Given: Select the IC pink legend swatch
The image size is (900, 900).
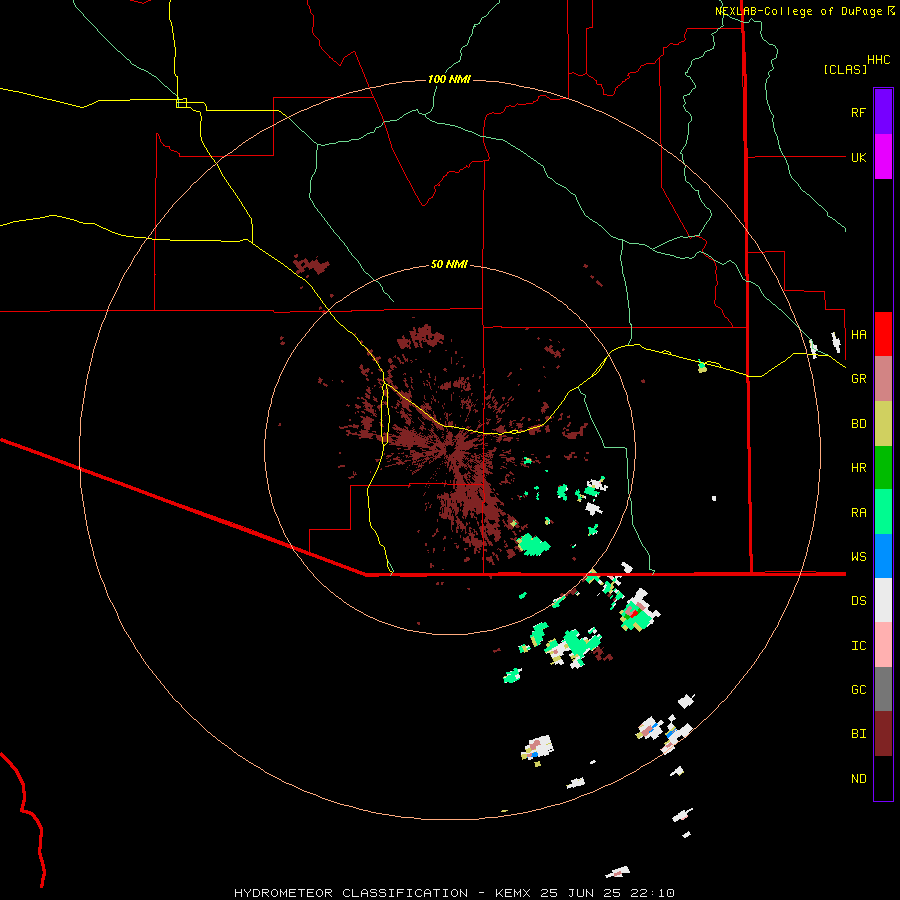Looking at the screenshot, I should 883,645.
